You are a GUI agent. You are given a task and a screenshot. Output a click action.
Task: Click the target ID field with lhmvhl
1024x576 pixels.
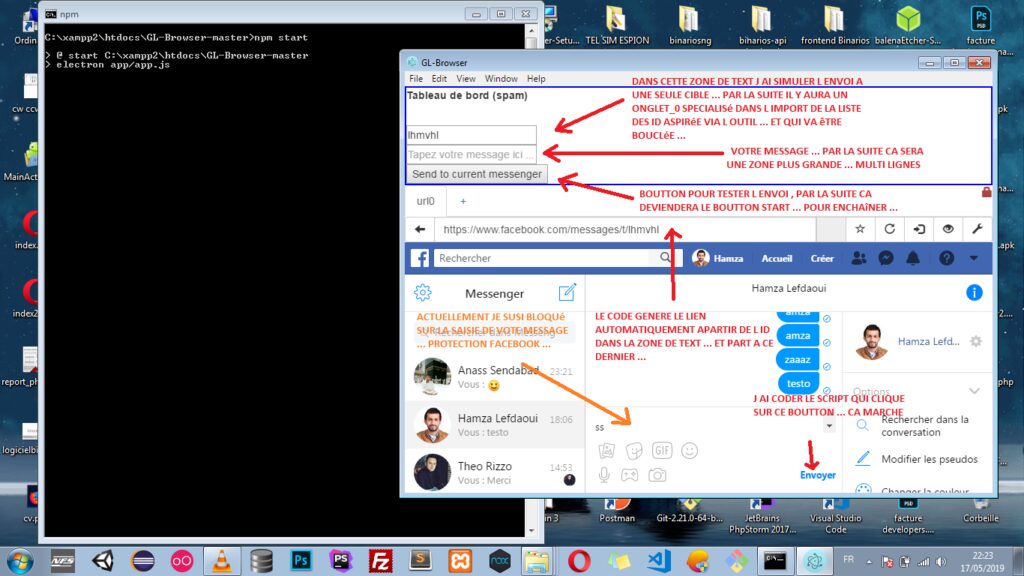coord(471,135)
